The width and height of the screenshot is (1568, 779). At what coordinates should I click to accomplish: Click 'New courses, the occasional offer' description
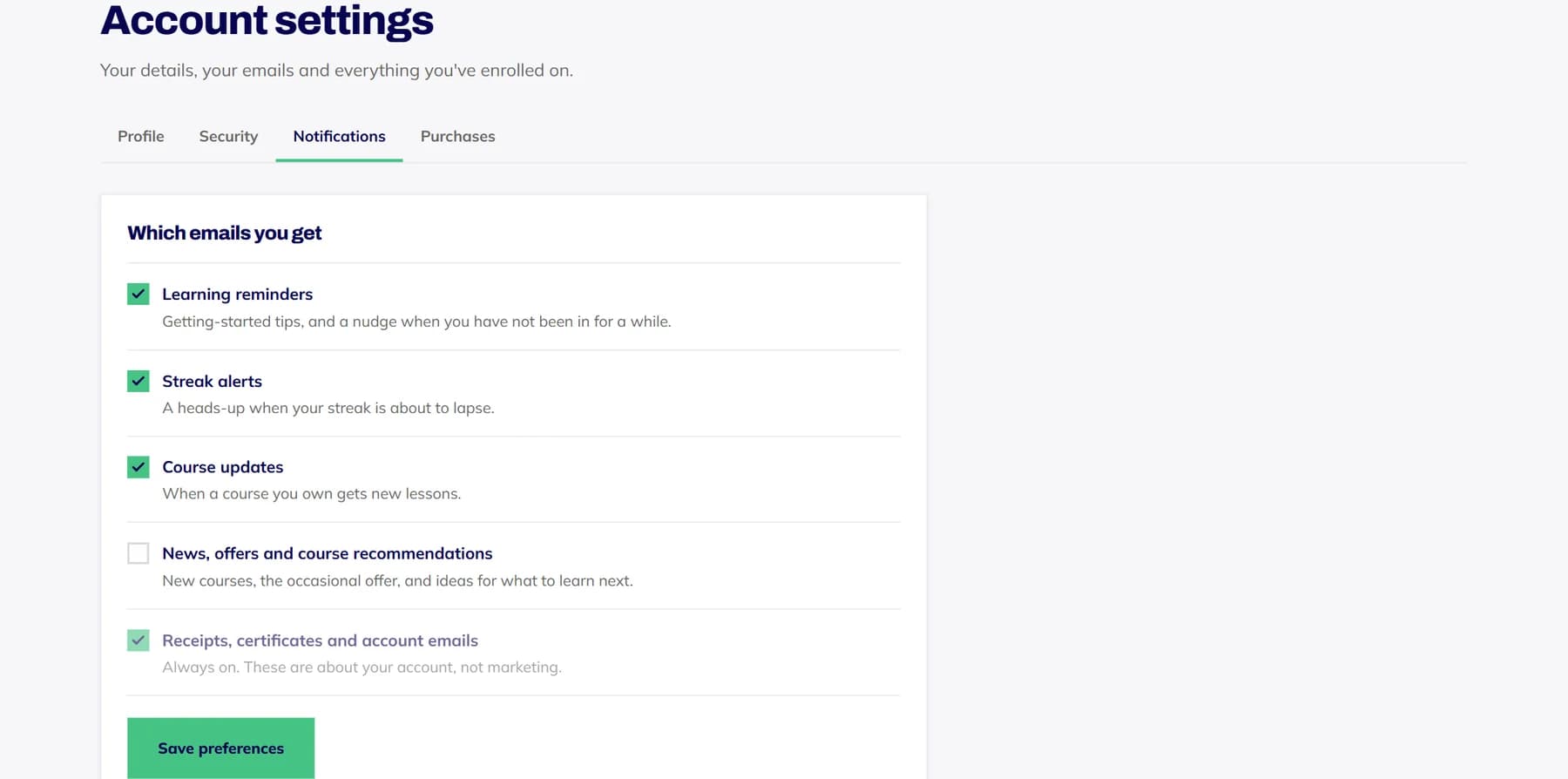(397, 580)
